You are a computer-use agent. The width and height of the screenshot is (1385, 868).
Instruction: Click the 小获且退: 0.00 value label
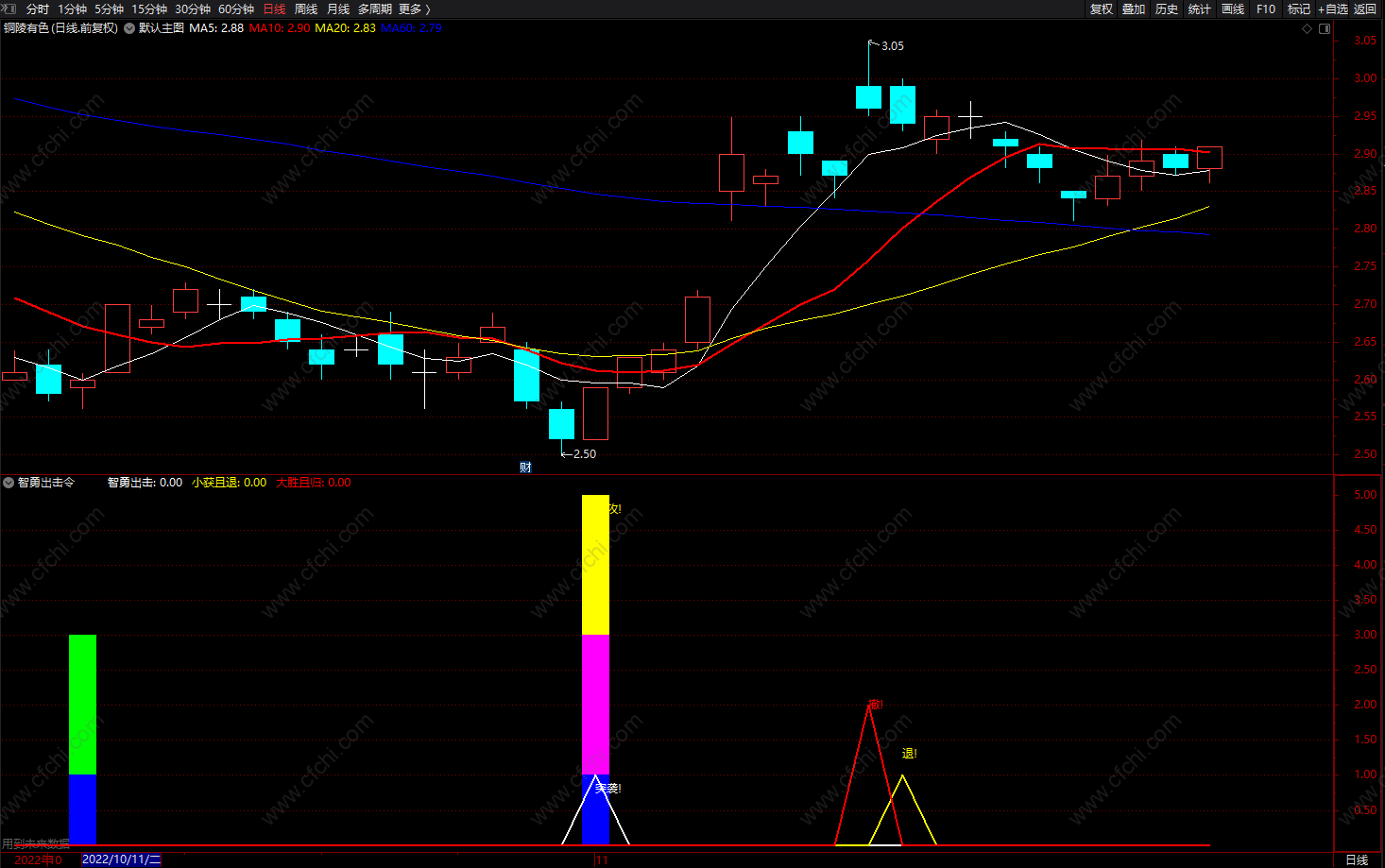(x=230, y=483)
